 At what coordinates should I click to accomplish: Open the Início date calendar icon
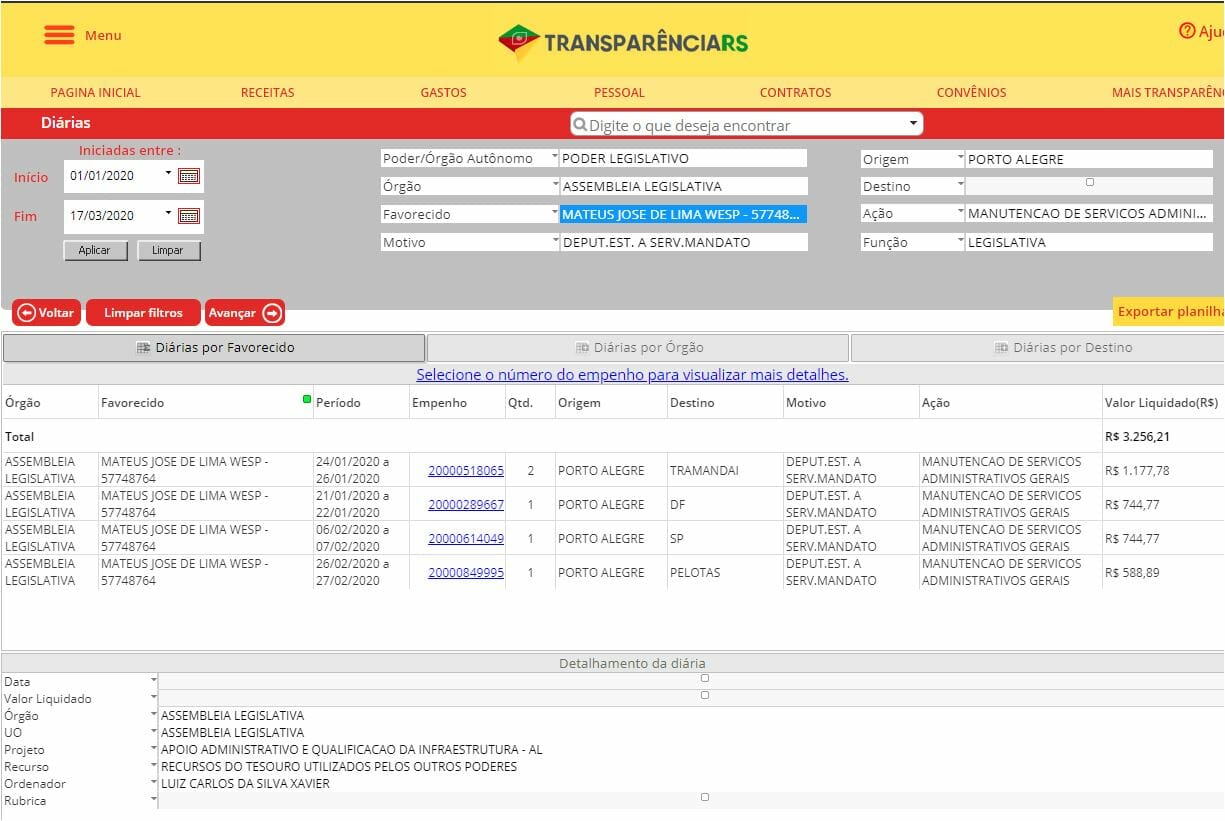tap(189, 176)
